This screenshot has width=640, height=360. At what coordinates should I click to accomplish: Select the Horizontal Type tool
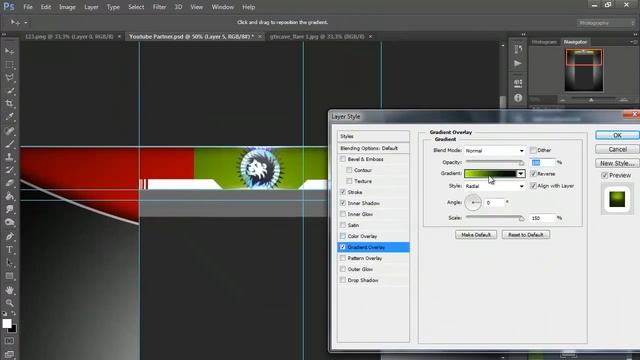tap(9, 249)
